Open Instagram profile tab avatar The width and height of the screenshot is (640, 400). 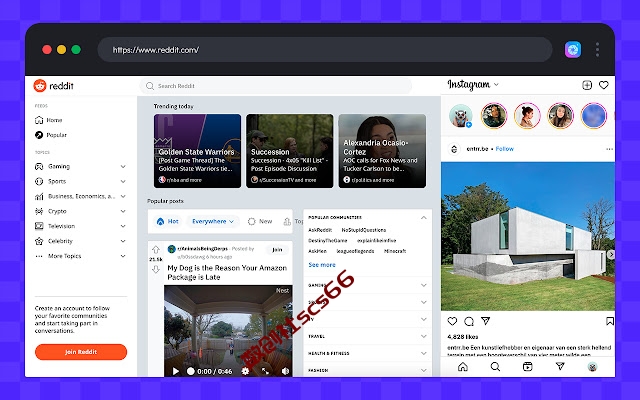pyautogui.click(x=592, y=367)
